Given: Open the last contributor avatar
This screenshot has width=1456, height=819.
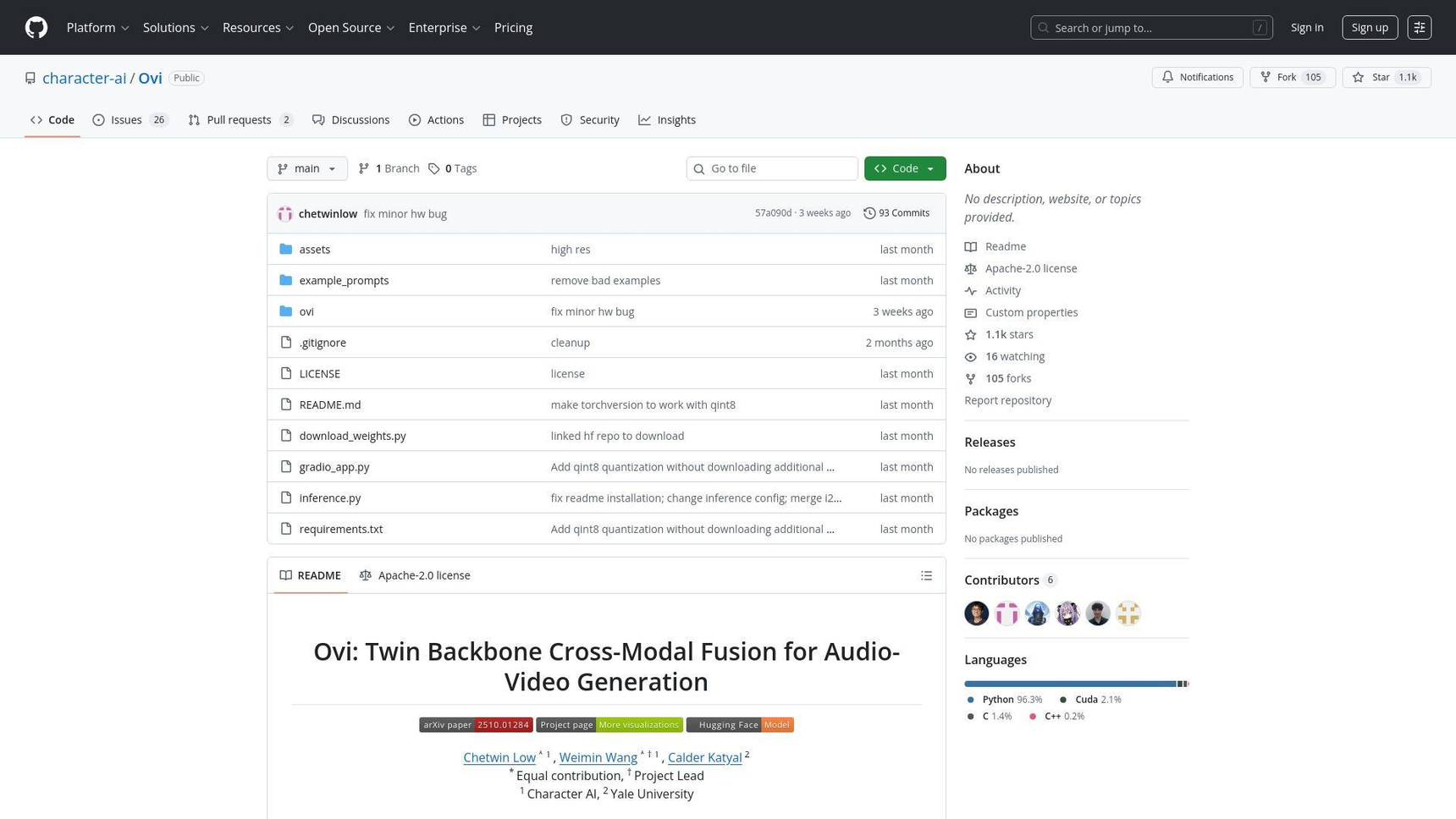Looking at the screenshot, I should (x=1128, y=613).
